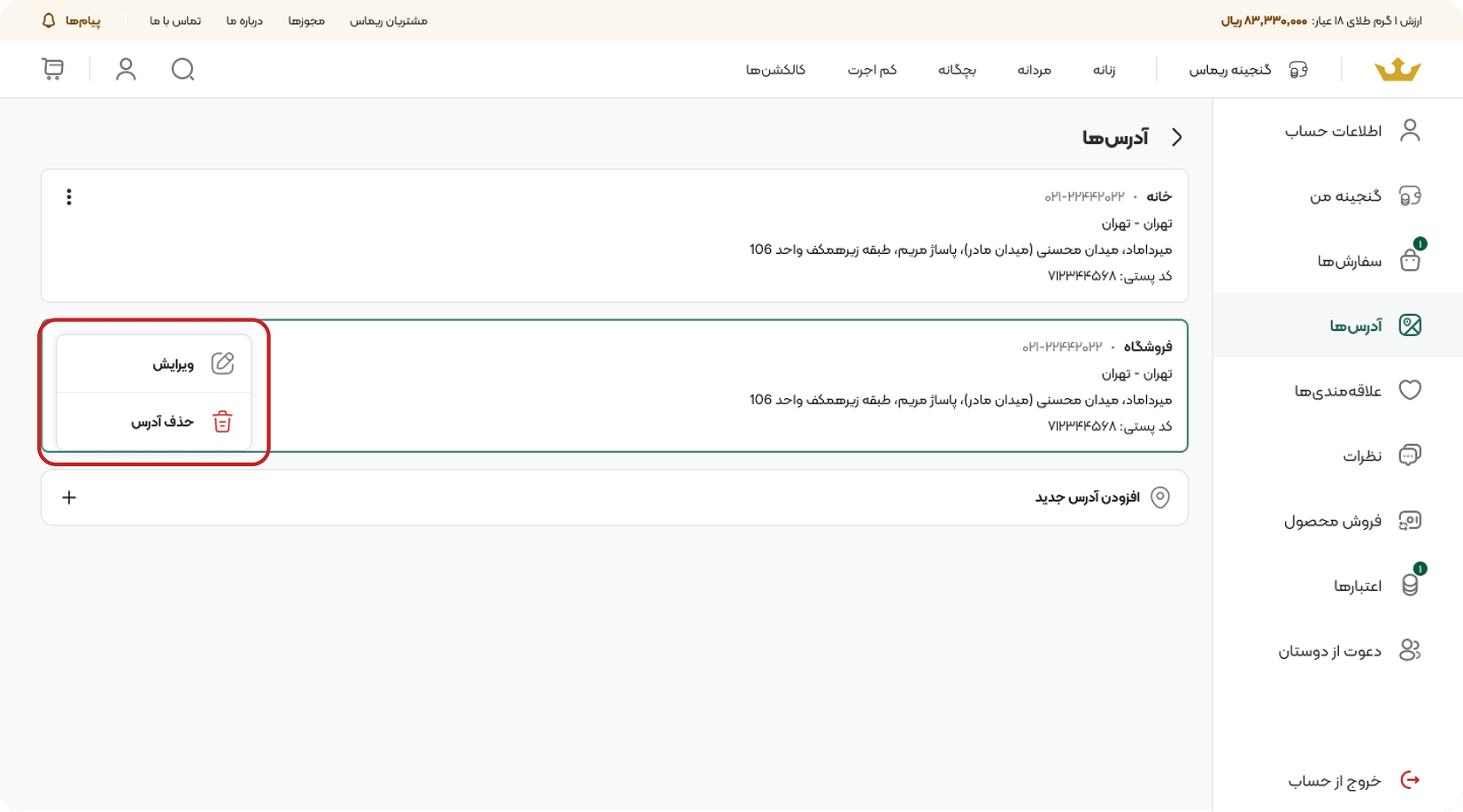Click the آدرس‌ها map icon in sidebar
The width and height of the screenshot is (1463, 812).
1410,326
